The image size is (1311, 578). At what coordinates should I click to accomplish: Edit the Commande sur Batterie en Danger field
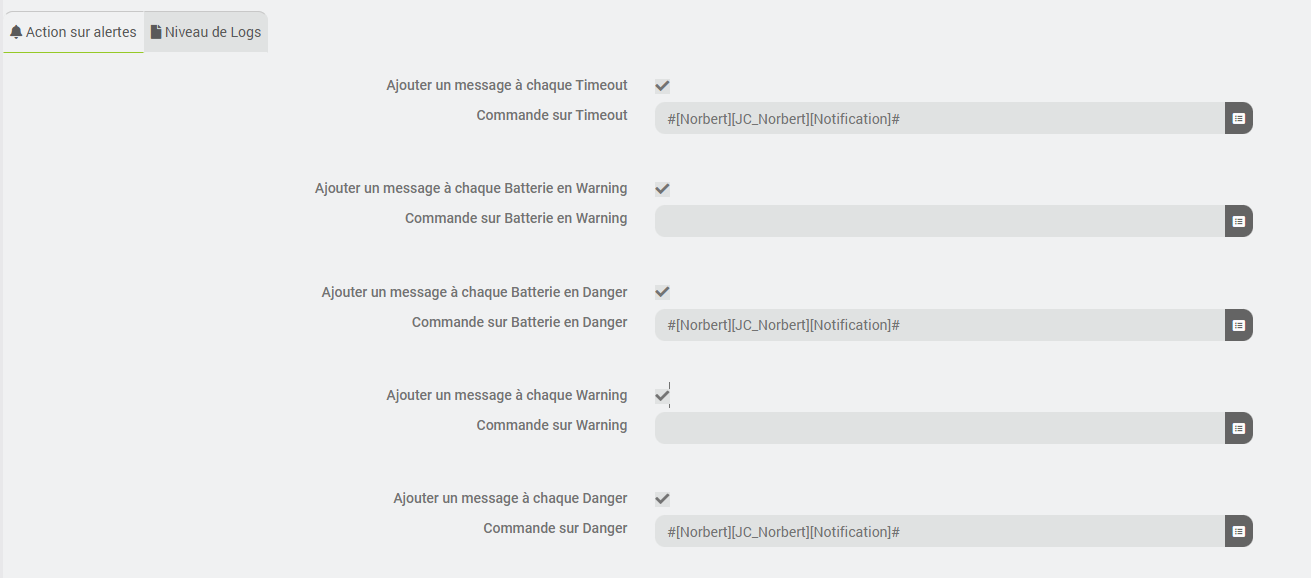[x=939, y=325]
